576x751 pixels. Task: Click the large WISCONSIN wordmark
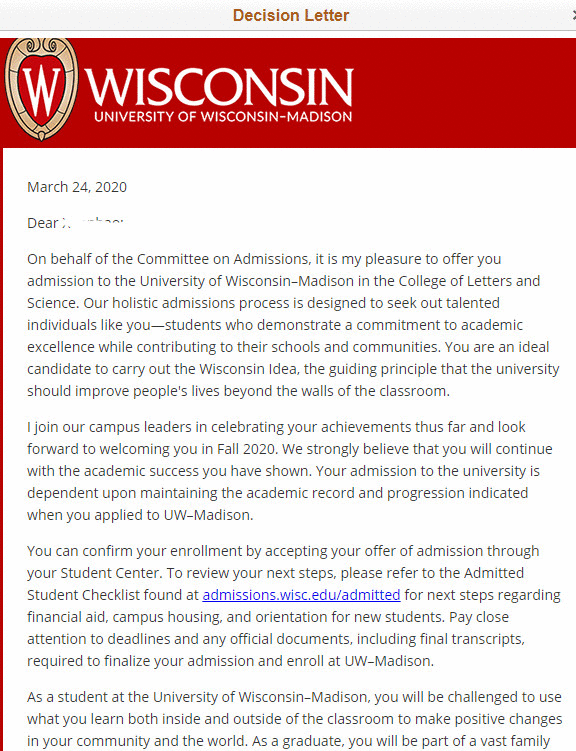(219, 87)
